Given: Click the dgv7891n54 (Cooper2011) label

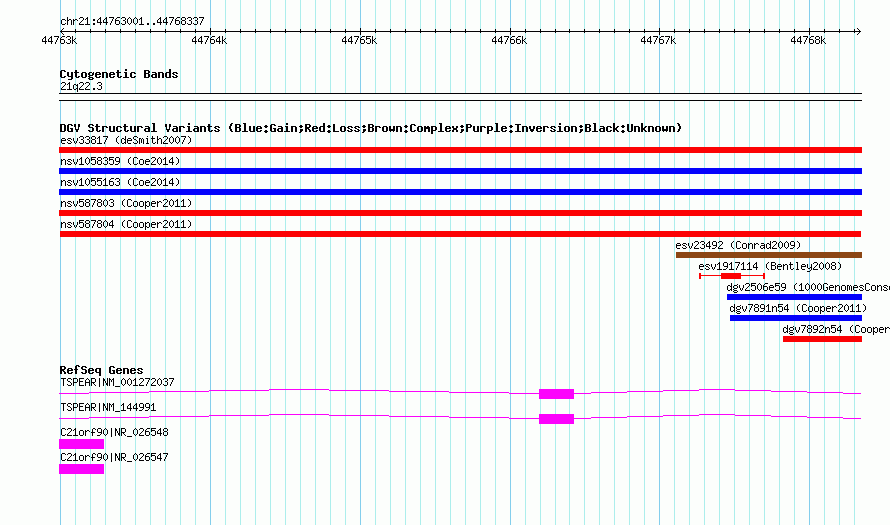Looking at the screenshot, I should [x=798, y=308].
